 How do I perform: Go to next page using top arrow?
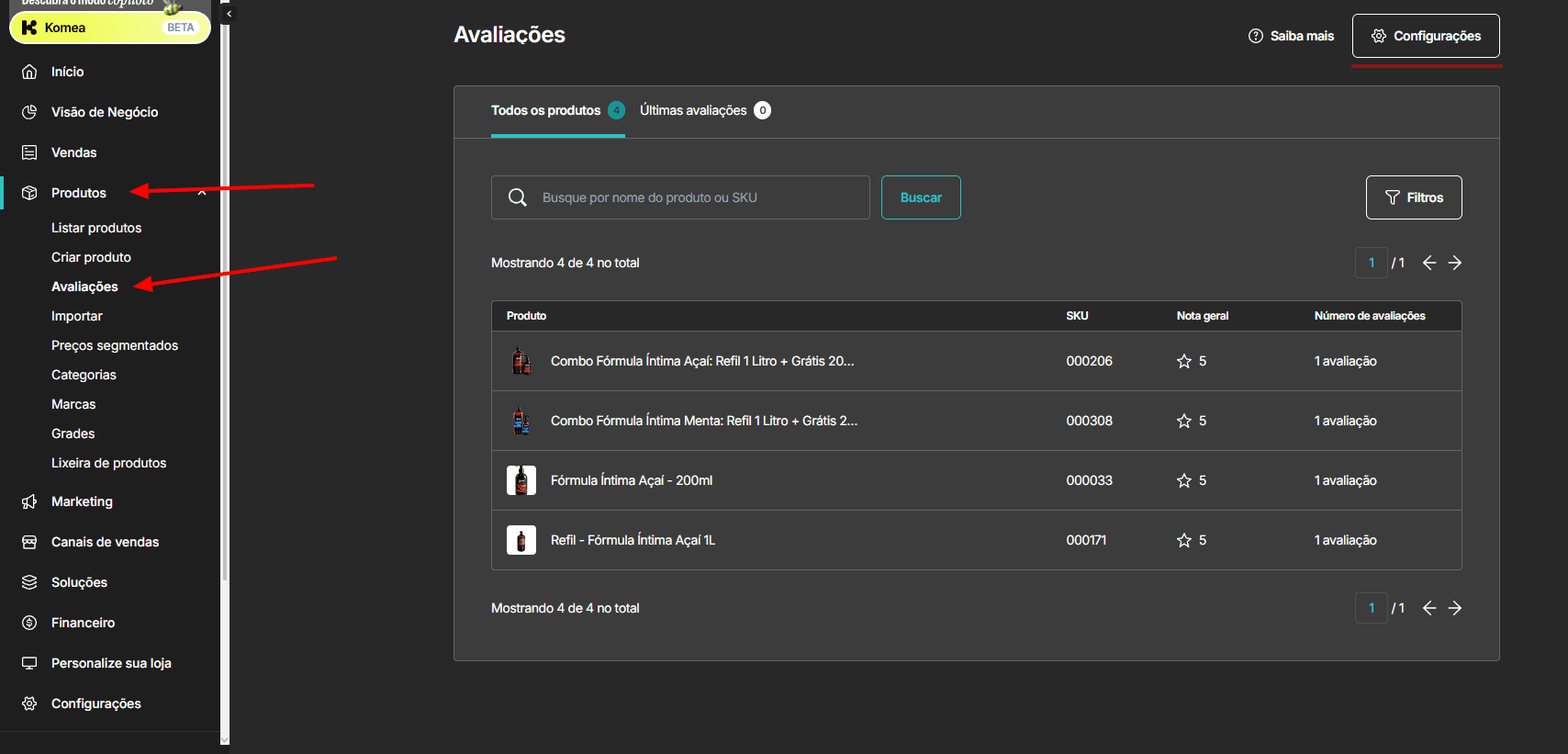click(x=1455, y=263)
